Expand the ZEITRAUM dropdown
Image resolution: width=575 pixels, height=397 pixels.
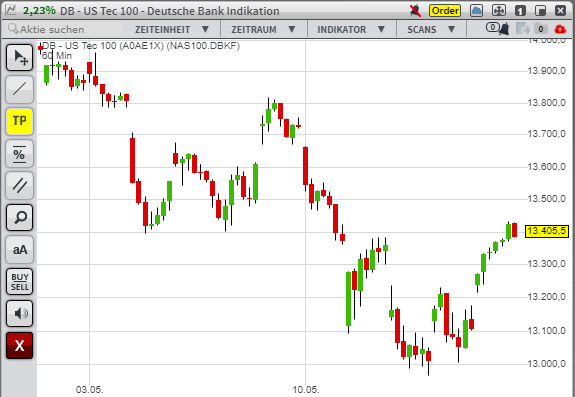coord(263,29)
